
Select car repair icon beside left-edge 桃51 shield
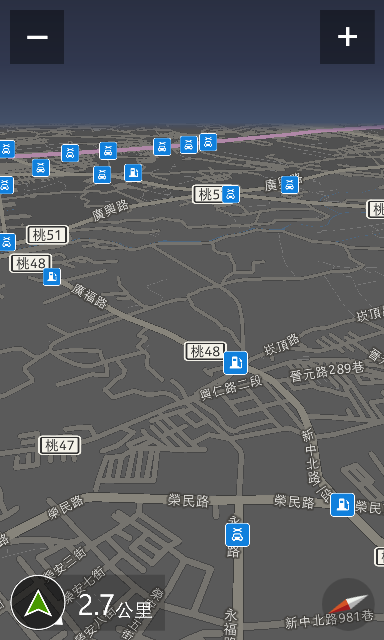[x=7, y=242]
